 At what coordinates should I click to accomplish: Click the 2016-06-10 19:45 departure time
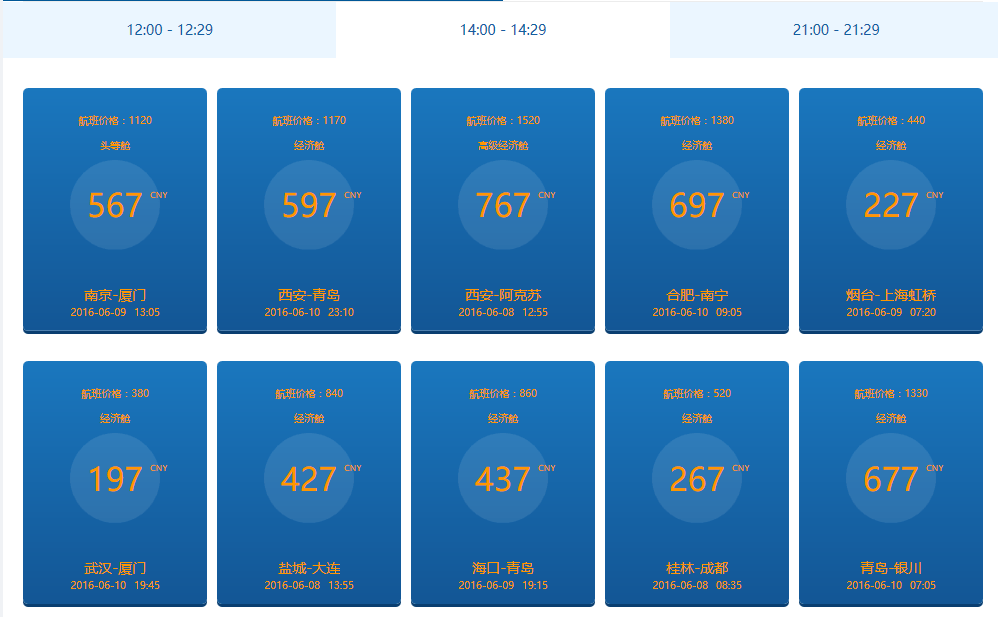(115, 585)
